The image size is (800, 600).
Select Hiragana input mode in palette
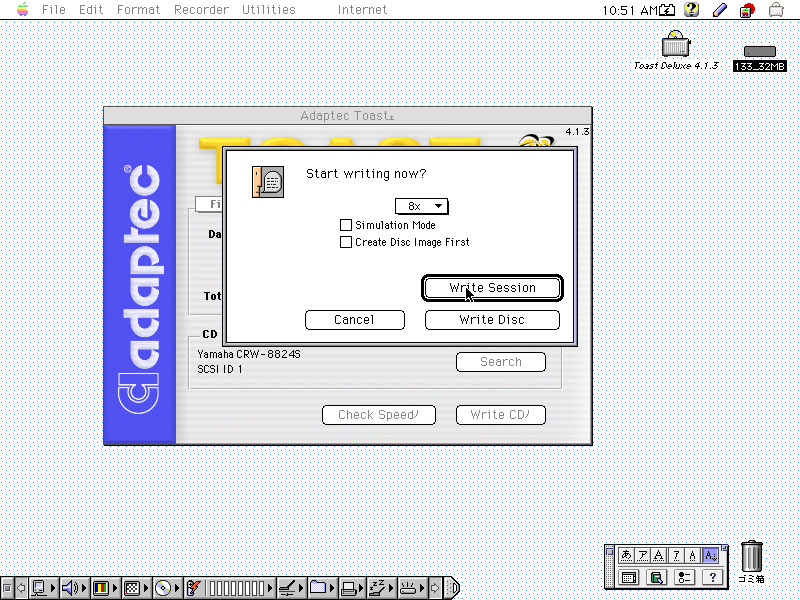626,555
